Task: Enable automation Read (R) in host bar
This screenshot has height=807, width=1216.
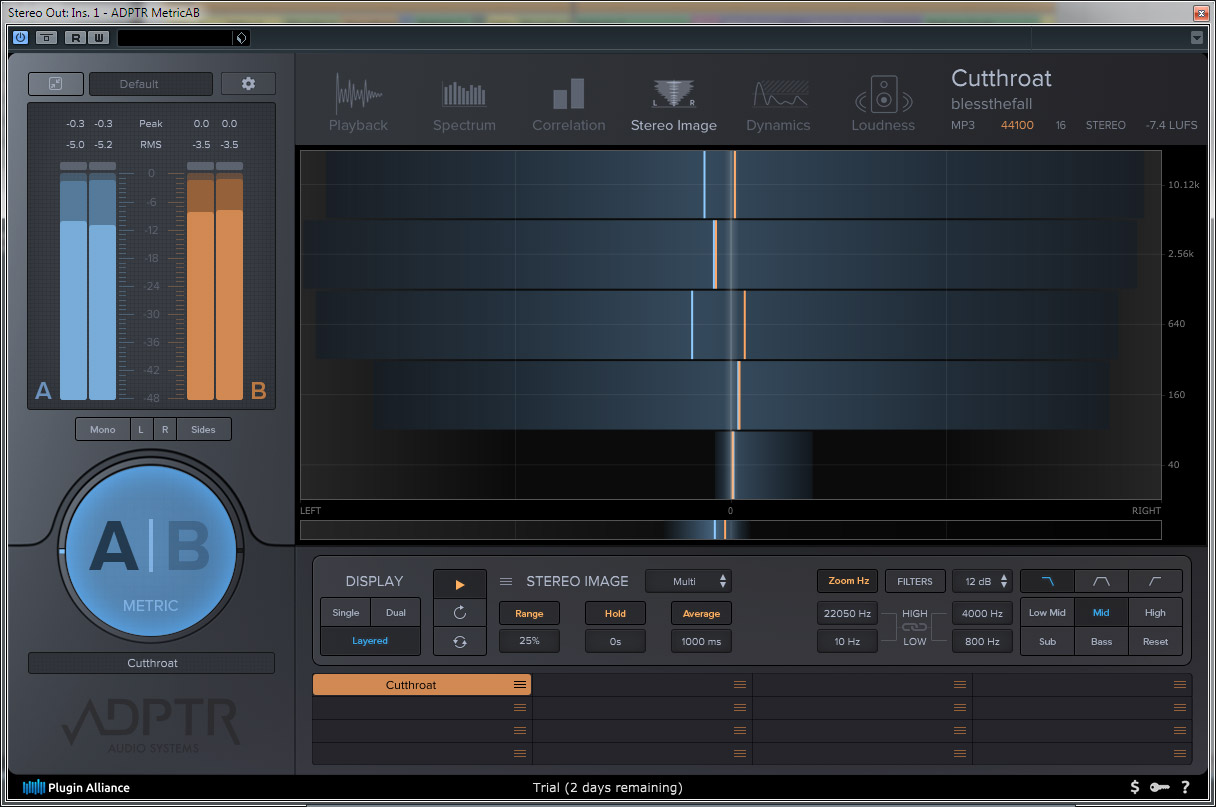Action: (x=76, y=38)
